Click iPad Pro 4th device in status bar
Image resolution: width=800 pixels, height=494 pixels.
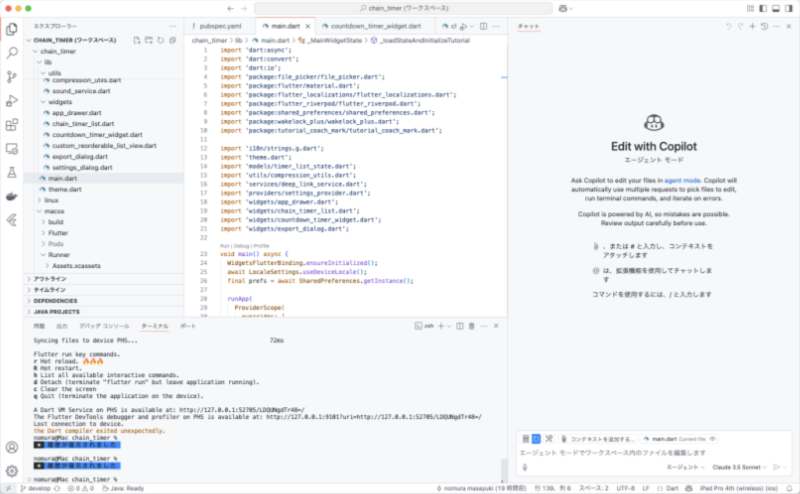pyautogui.click(x=738, y=488)
